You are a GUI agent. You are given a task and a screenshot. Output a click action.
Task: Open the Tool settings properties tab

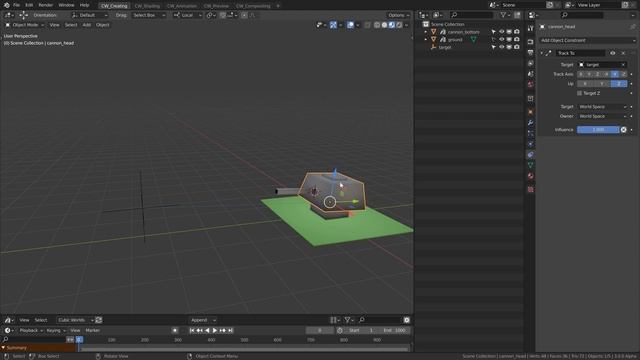click(530, 29)
